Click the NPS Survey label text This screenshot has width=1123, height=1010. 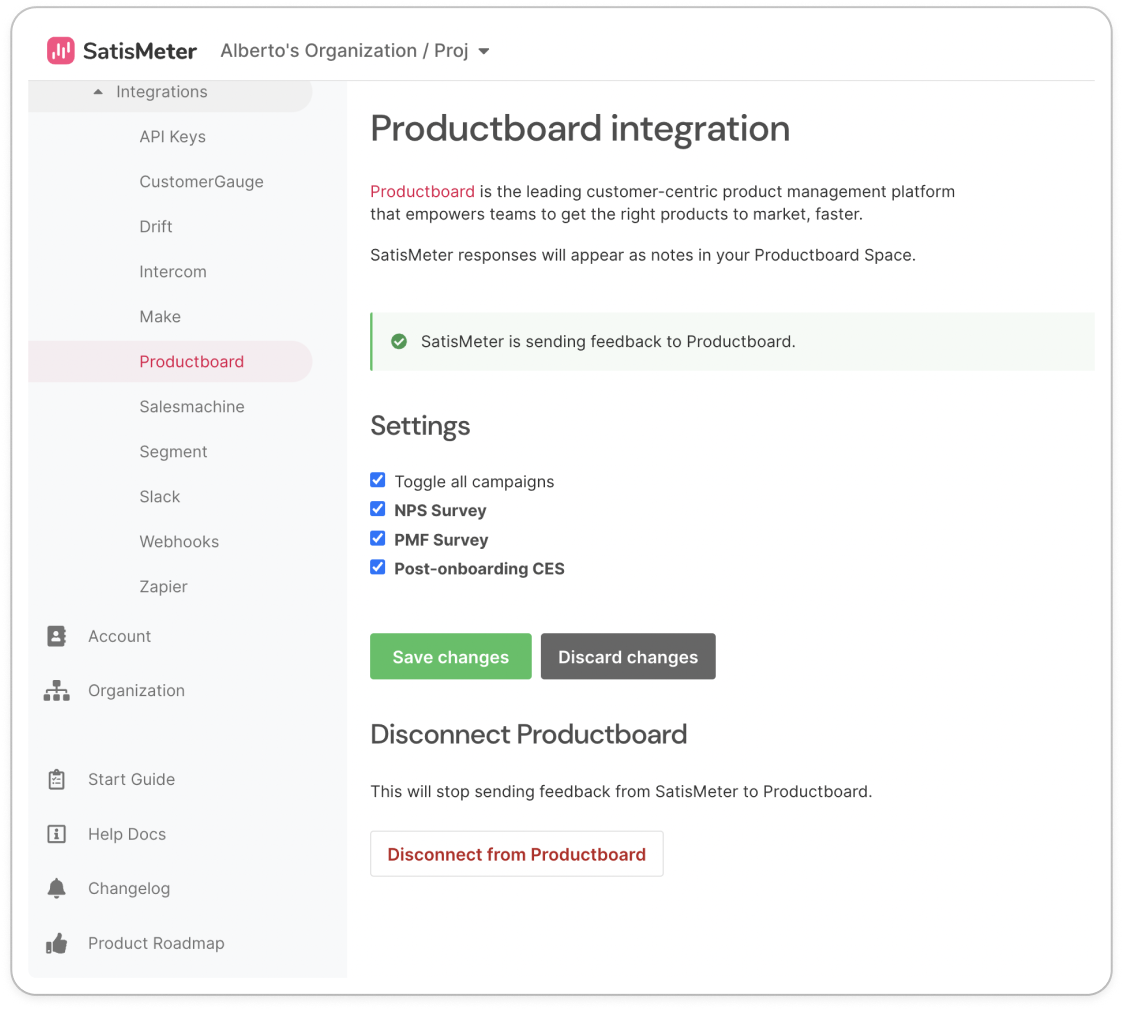440,510
